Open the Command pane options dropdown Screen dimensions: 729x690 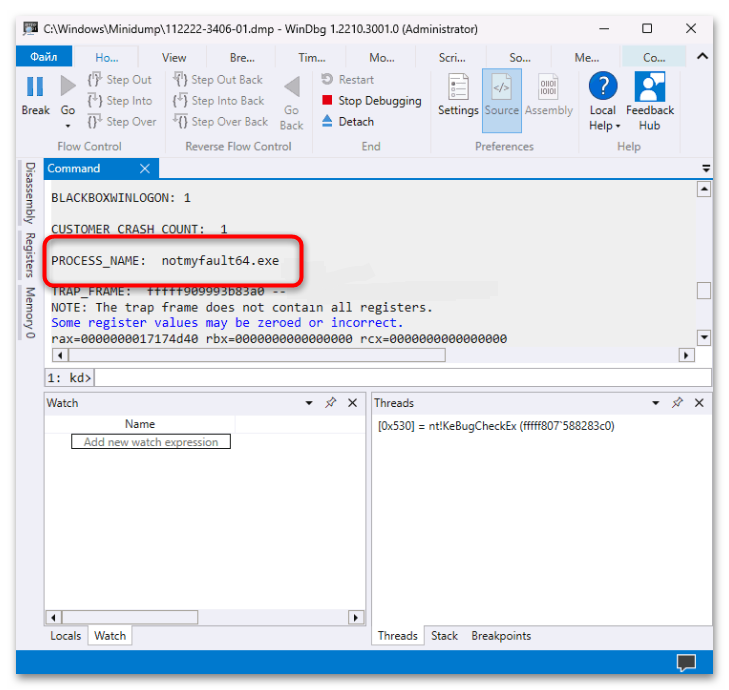coord(706,168)
